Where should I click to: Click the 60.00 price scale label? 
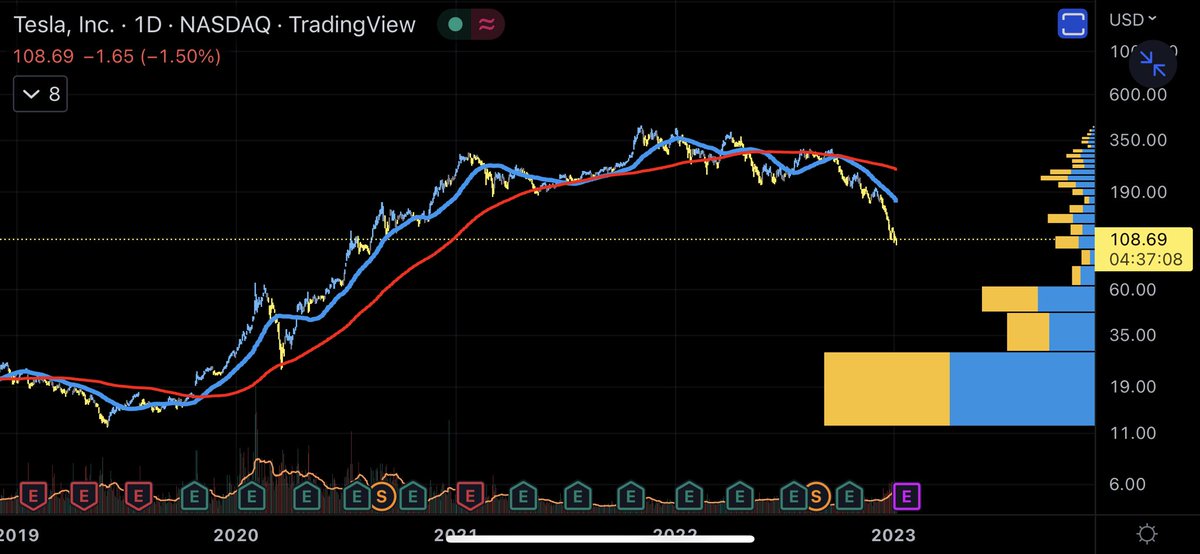point(1134,289)
